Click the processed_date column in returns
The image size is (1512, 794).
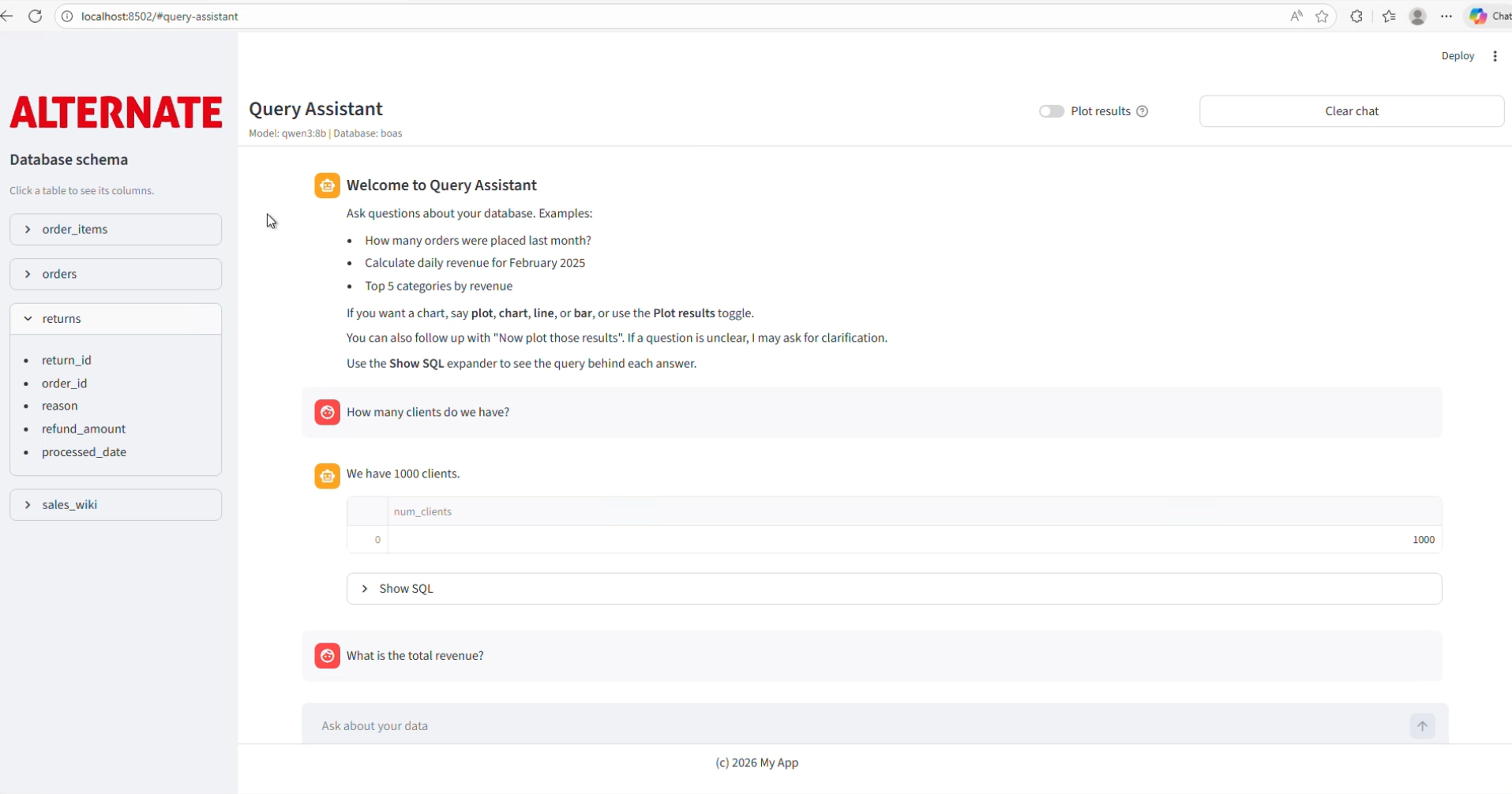tap(84, 452)
